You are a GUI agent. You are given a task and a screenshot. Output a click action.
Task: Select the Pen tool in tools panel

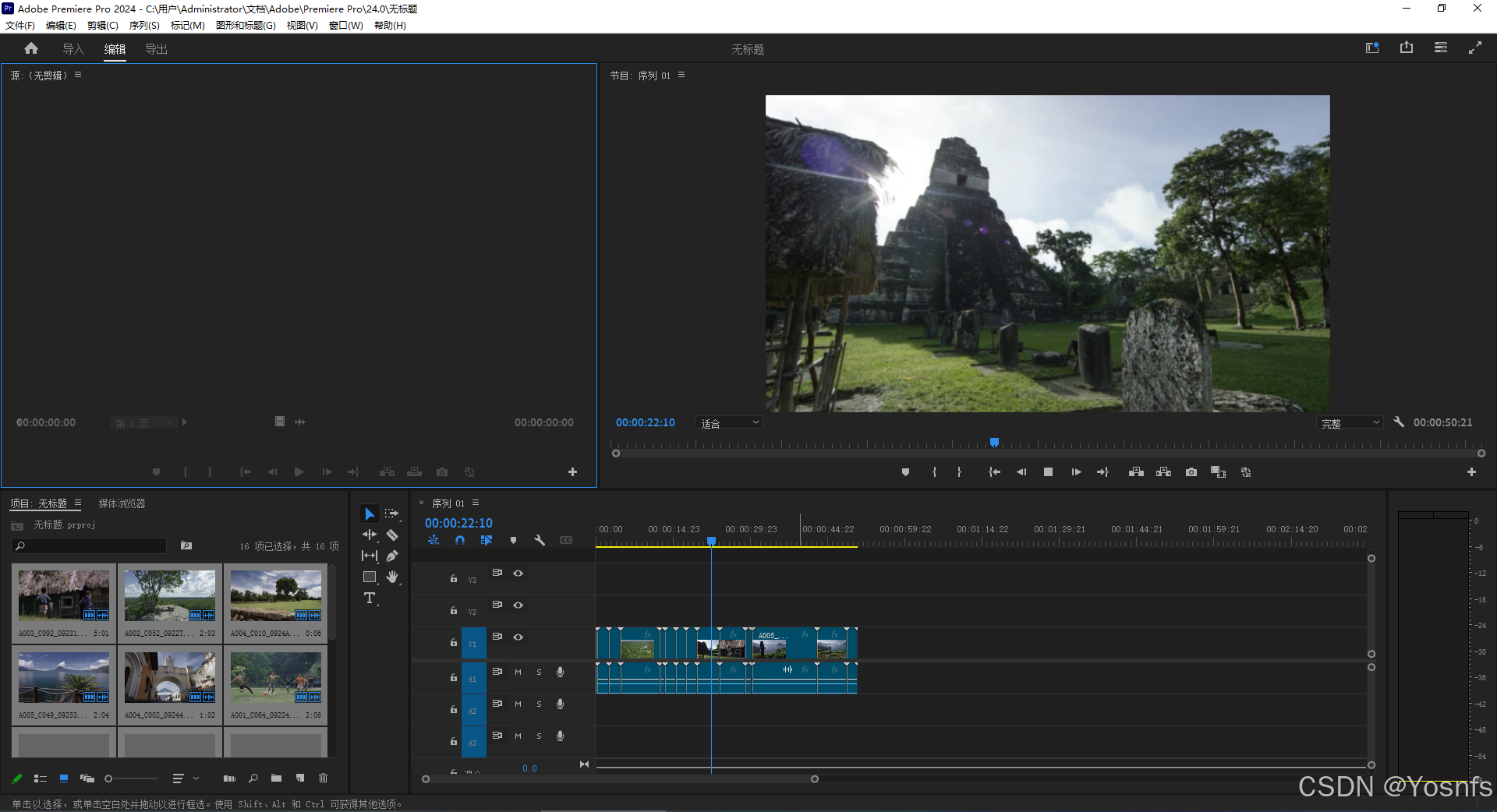[x=392, y=556]
